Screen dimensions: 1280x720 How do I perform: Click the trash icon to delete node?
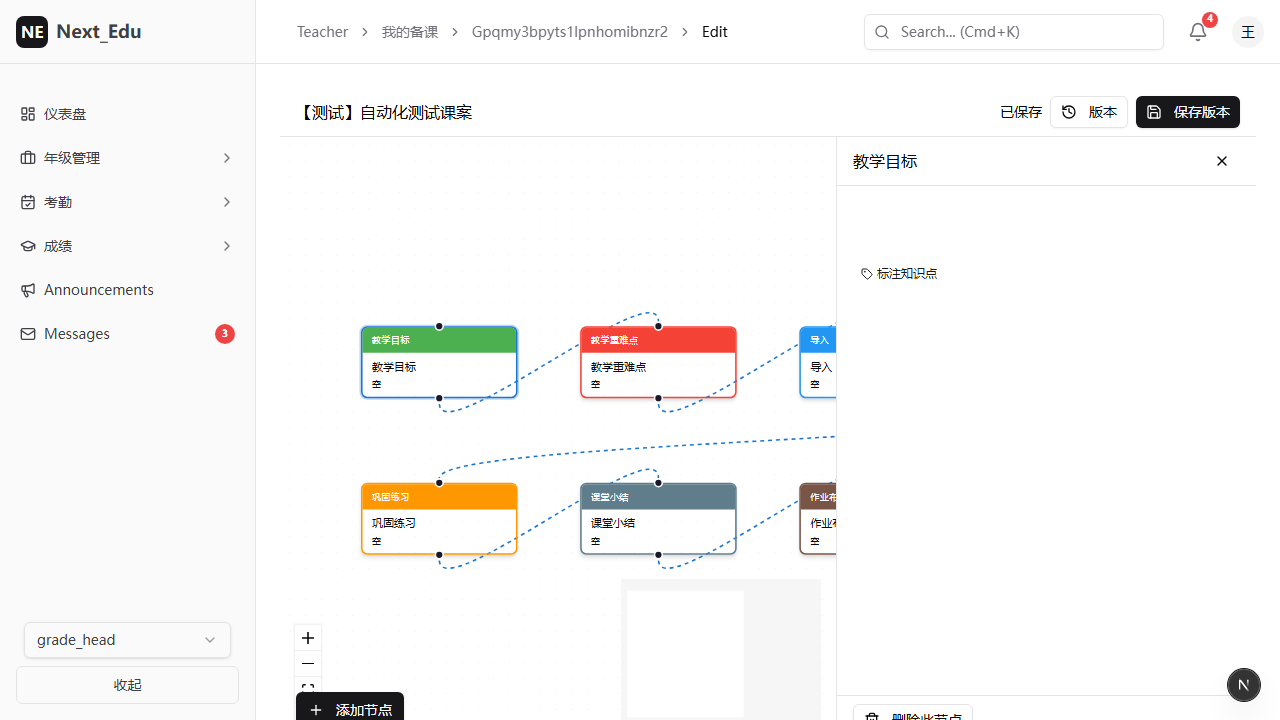[x=872, y=717]
